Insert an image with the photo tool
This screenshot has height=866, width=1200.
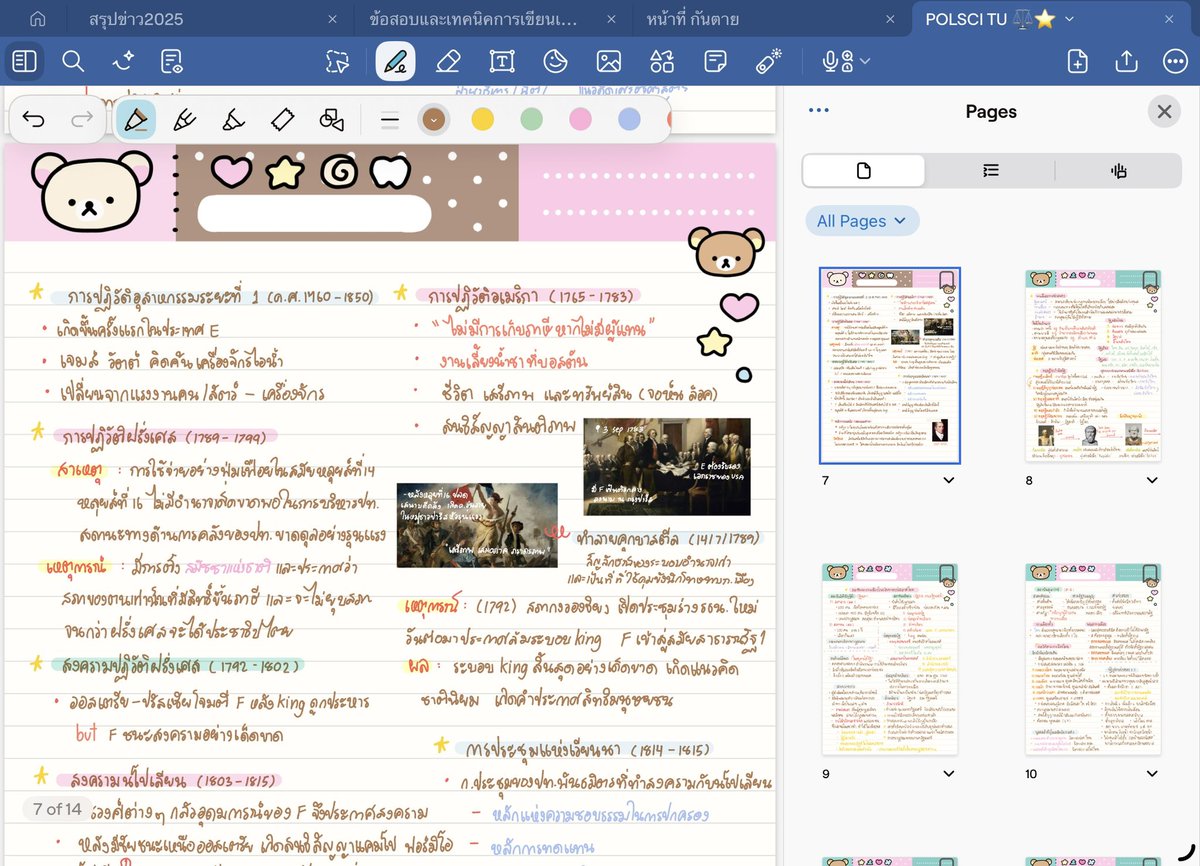click(x=608, y=62)
